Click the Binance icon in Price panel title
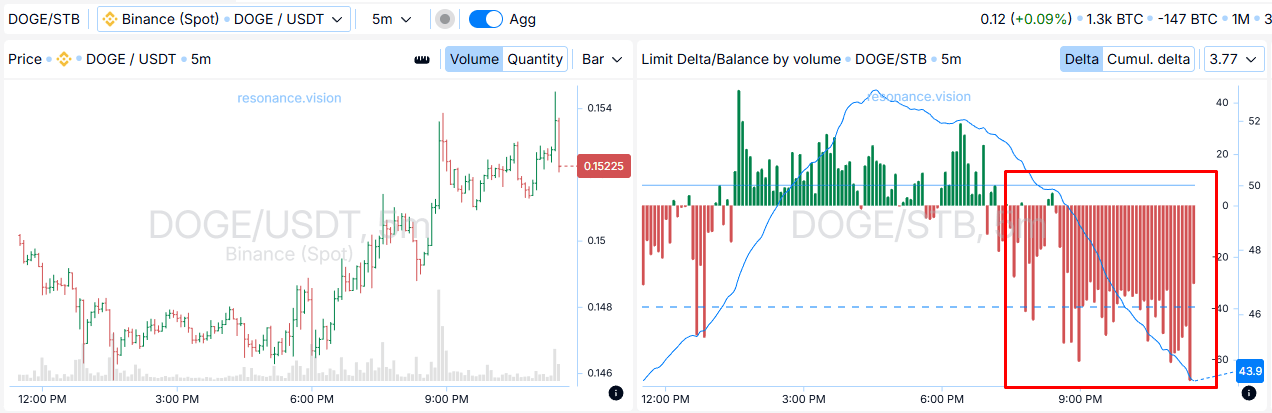The width and height of the screenshot is (1272, 413). pyautogui.click(x=63, y=59)
